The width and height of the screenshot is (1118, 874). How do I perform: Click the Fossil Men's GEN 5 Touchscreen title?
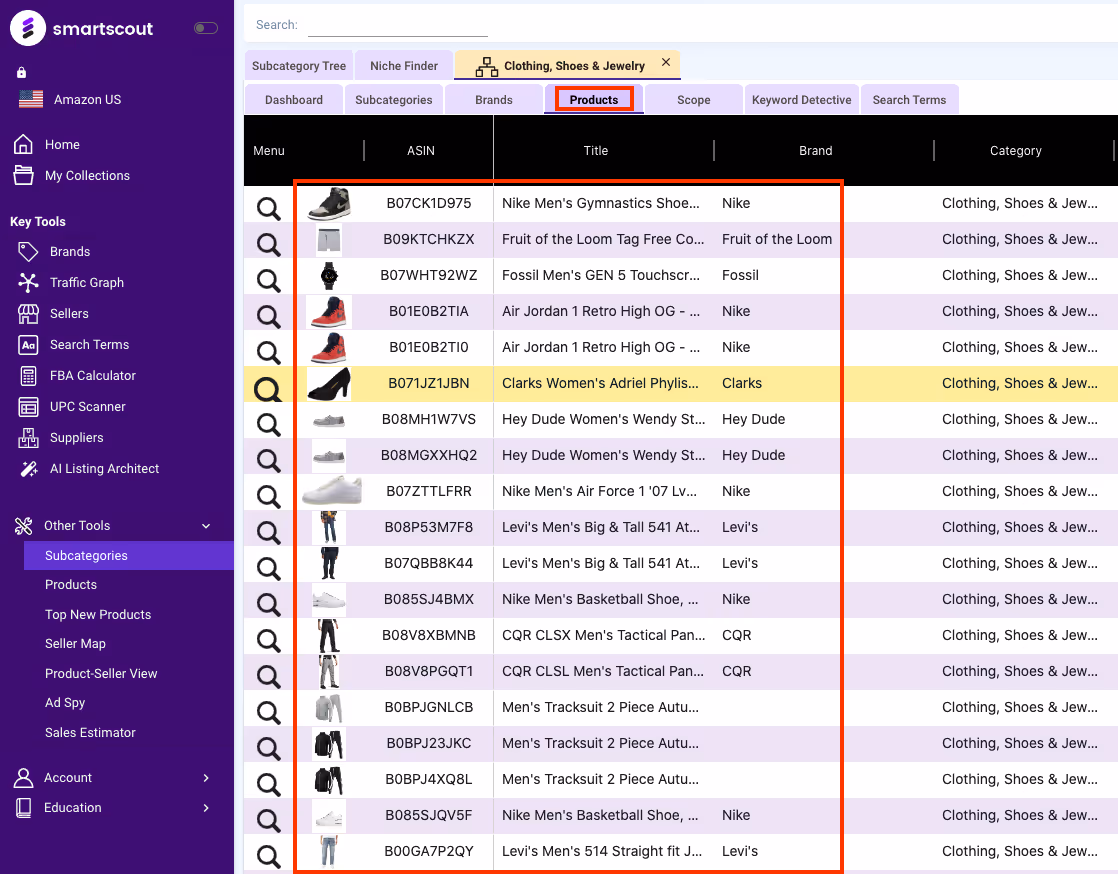(x=600, y=275)
